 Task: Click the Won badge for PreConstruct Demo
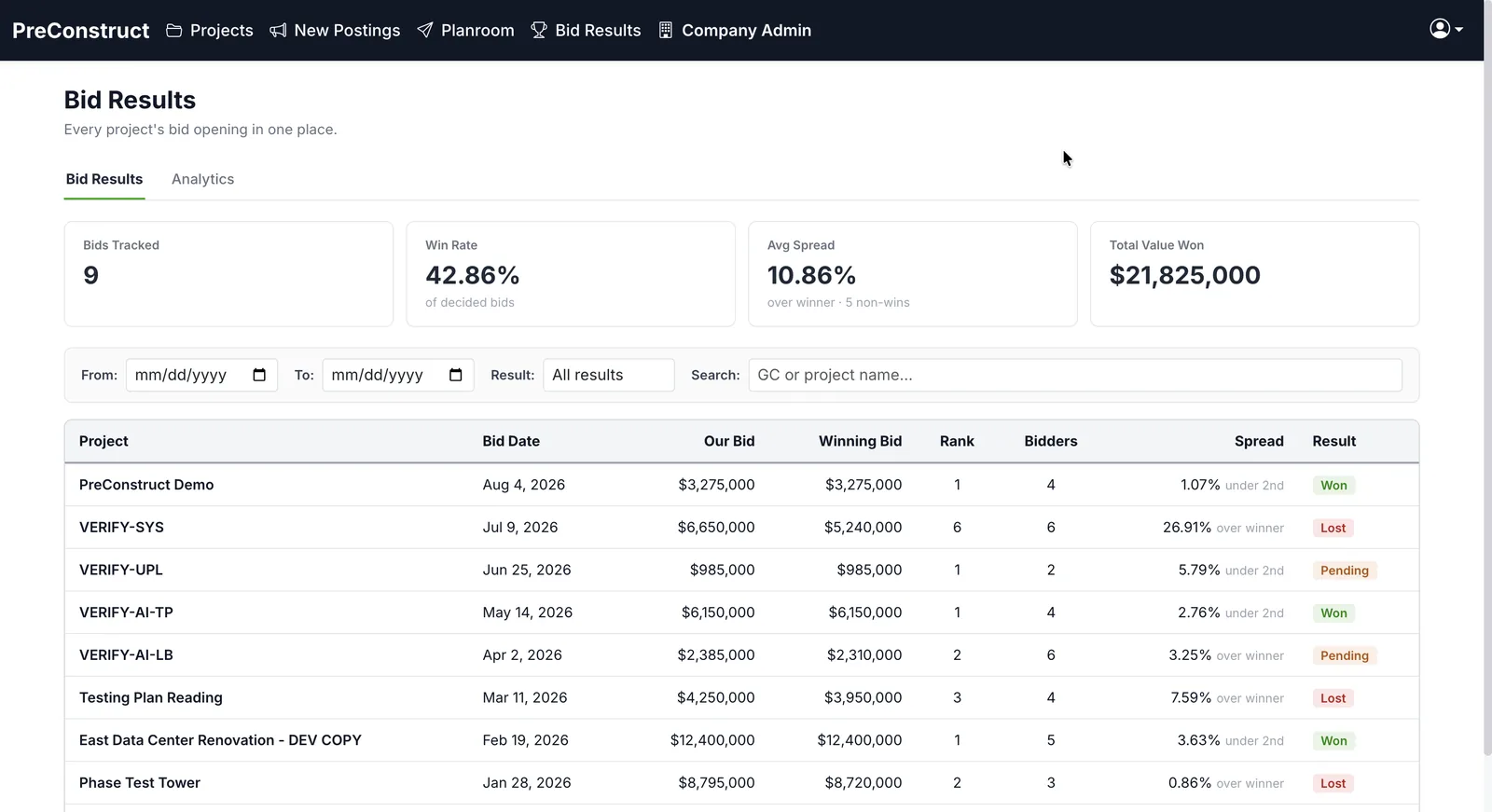point(1333,485)
